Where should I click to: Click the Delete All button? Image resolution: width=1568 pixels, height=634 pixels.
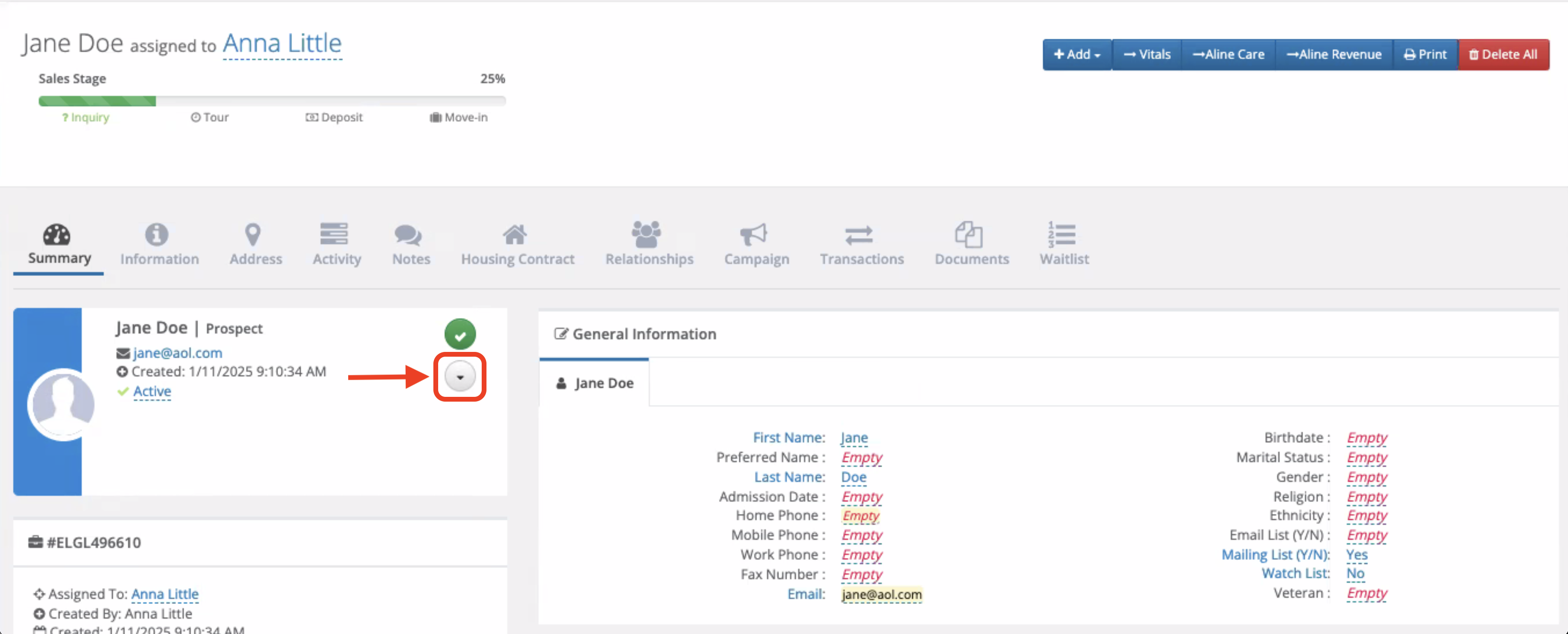pyautogui.click(x=1503, y=55)
